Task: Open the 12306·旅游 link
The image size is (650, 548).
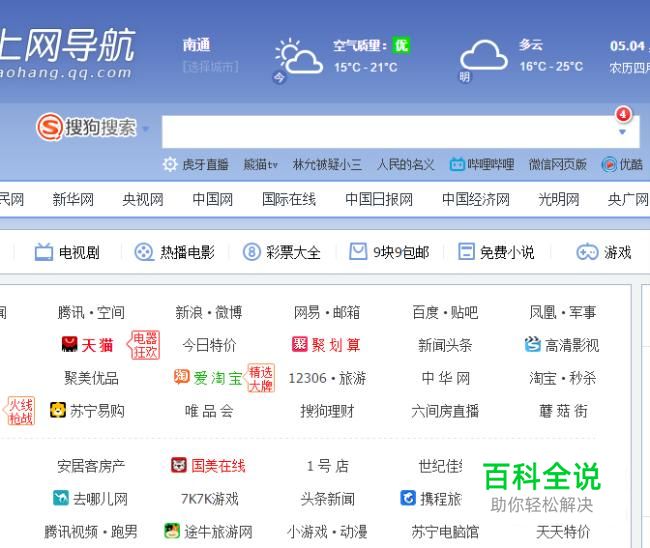Action: [x=327, y=378]
